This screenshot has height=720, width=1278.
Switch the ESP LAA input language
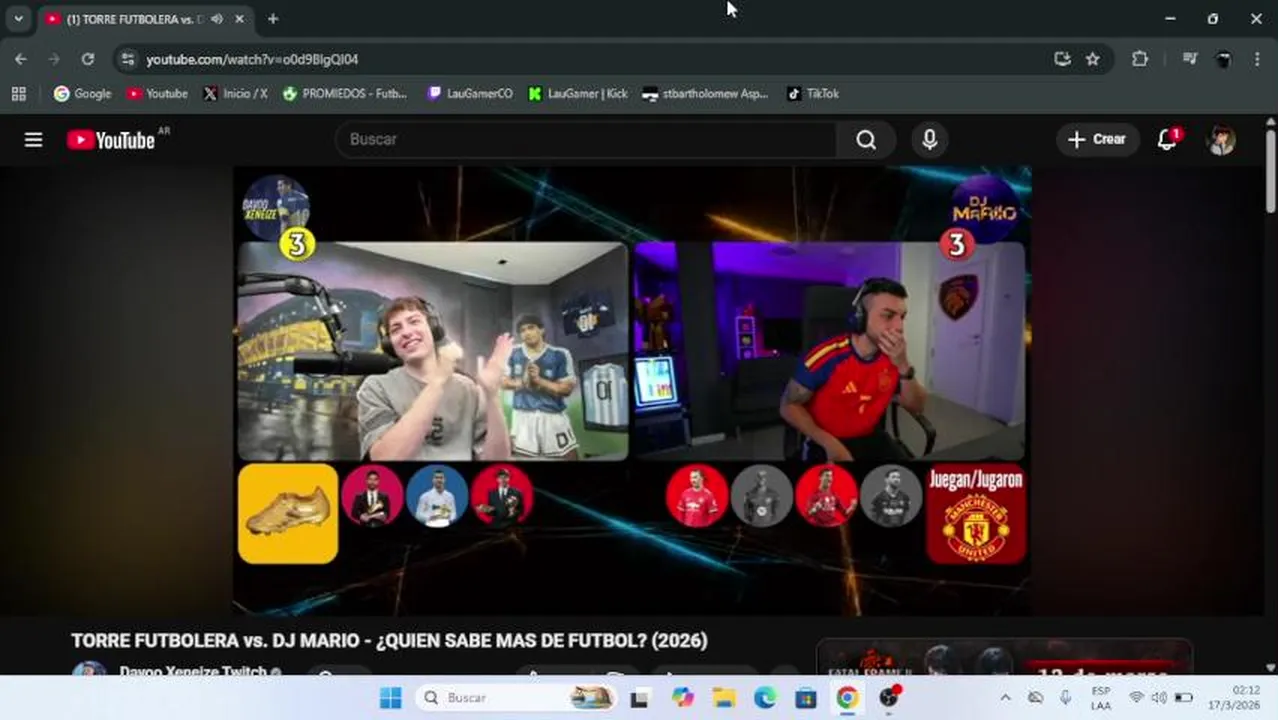click(x=1101, y=698)
